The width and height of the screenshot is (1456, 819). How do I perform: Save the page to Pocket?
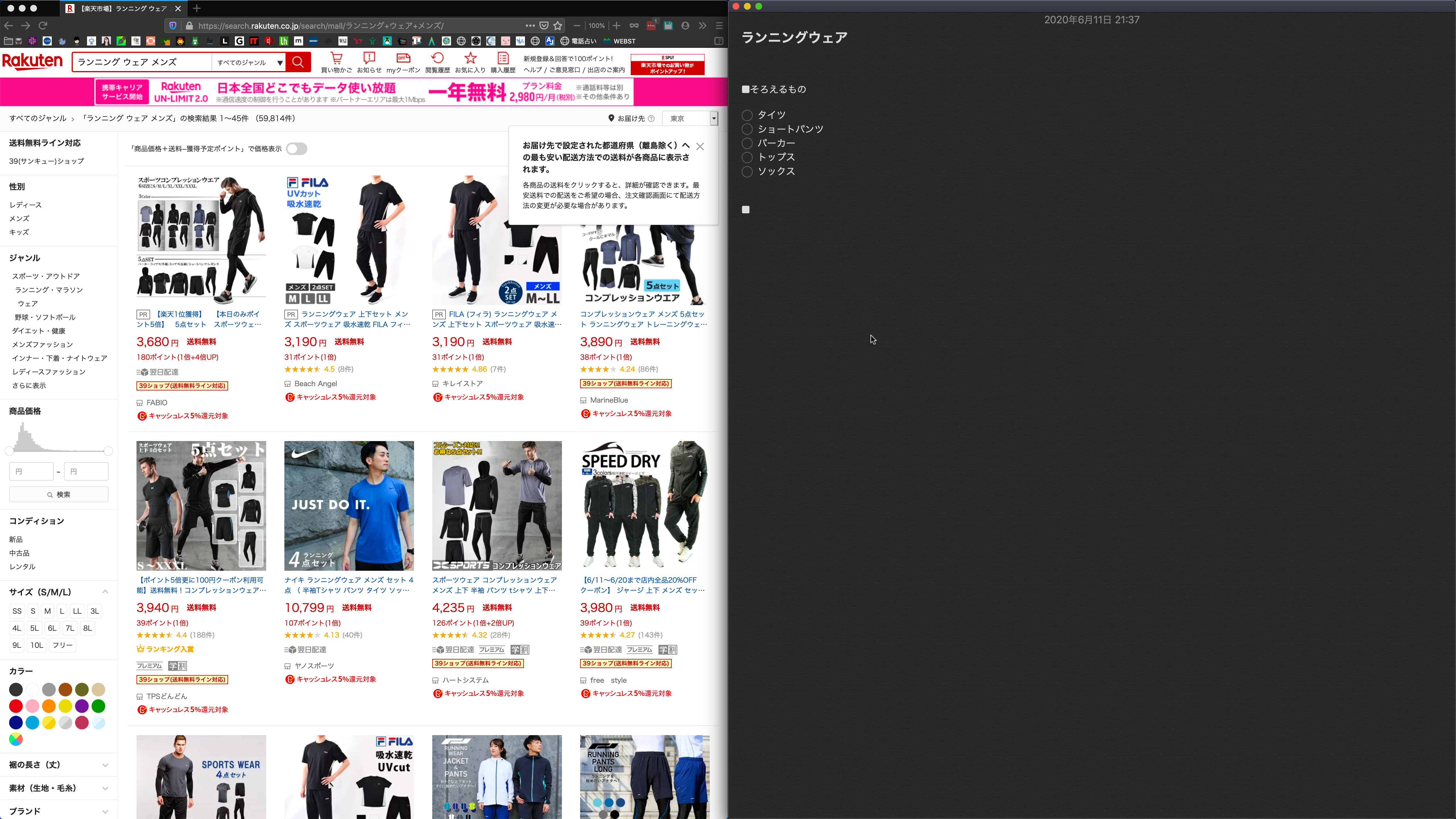tap(544, 25)
